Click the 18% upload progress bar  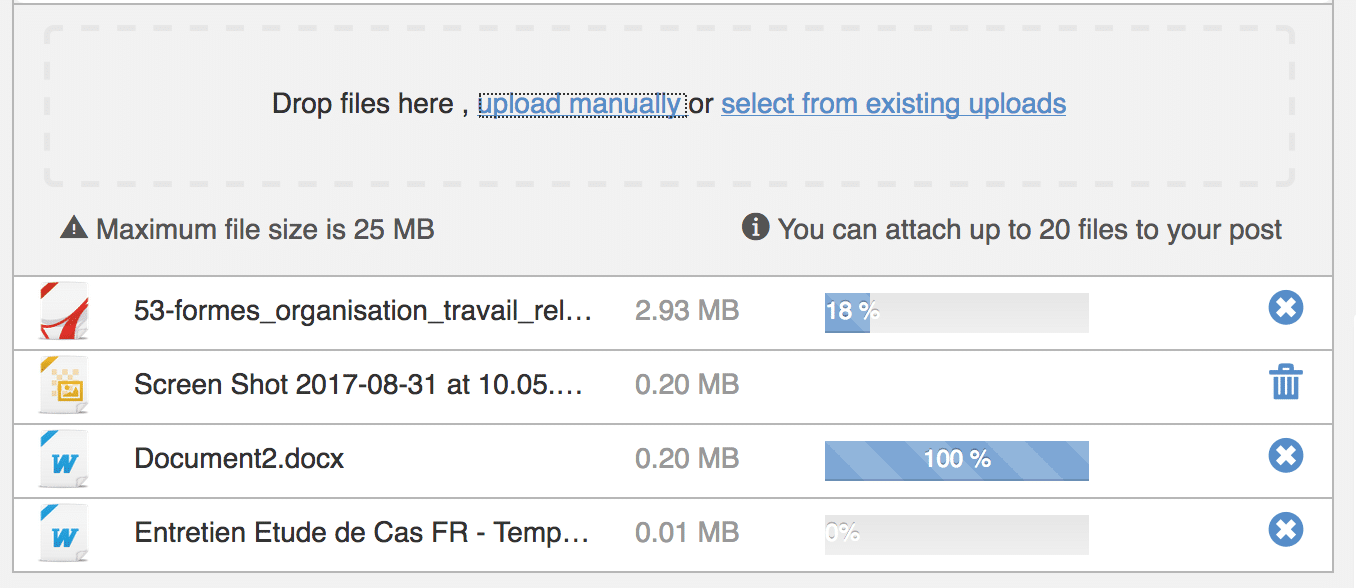(x=956, y=312)
